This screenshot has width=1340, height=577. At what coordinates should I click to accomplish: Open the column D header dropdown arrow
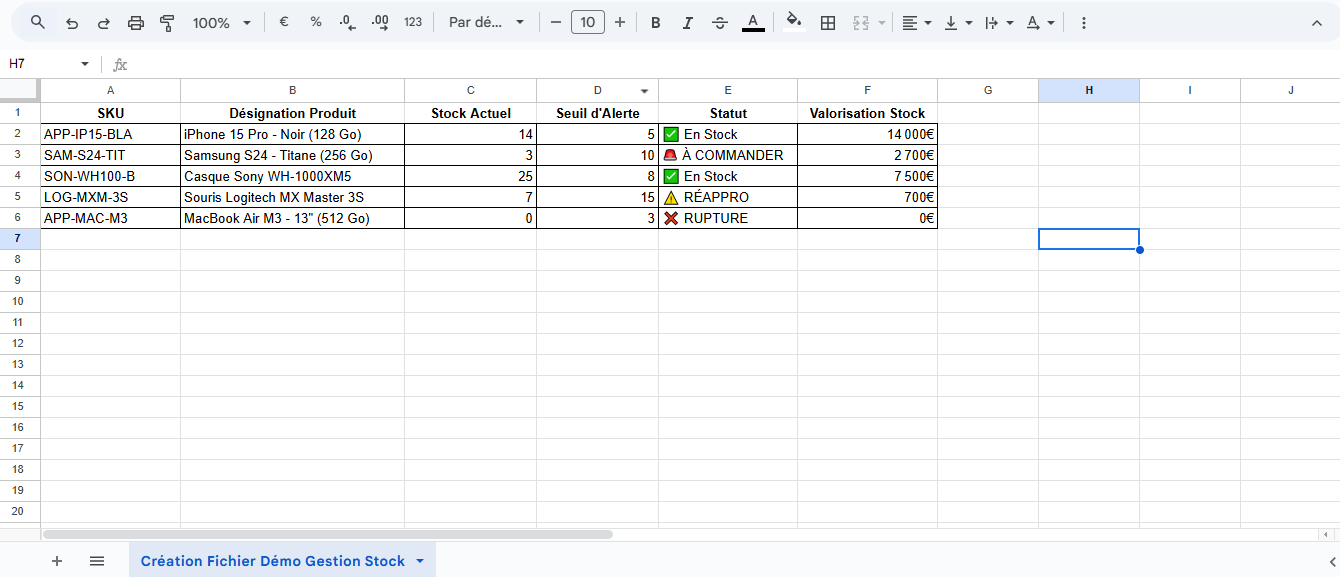point(645,91)
